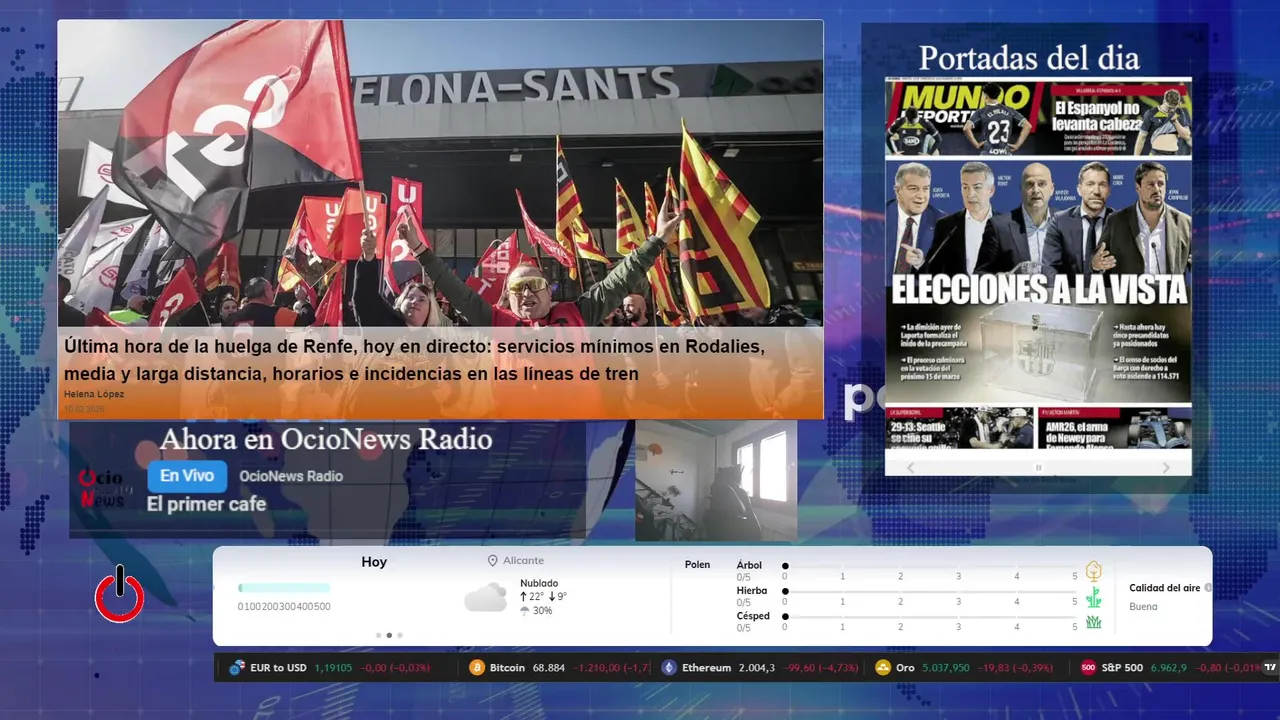1280x720 pixels.
Task: Click the teal air quality progress bar
Action: pyautogui.click(x=284, y=588)
